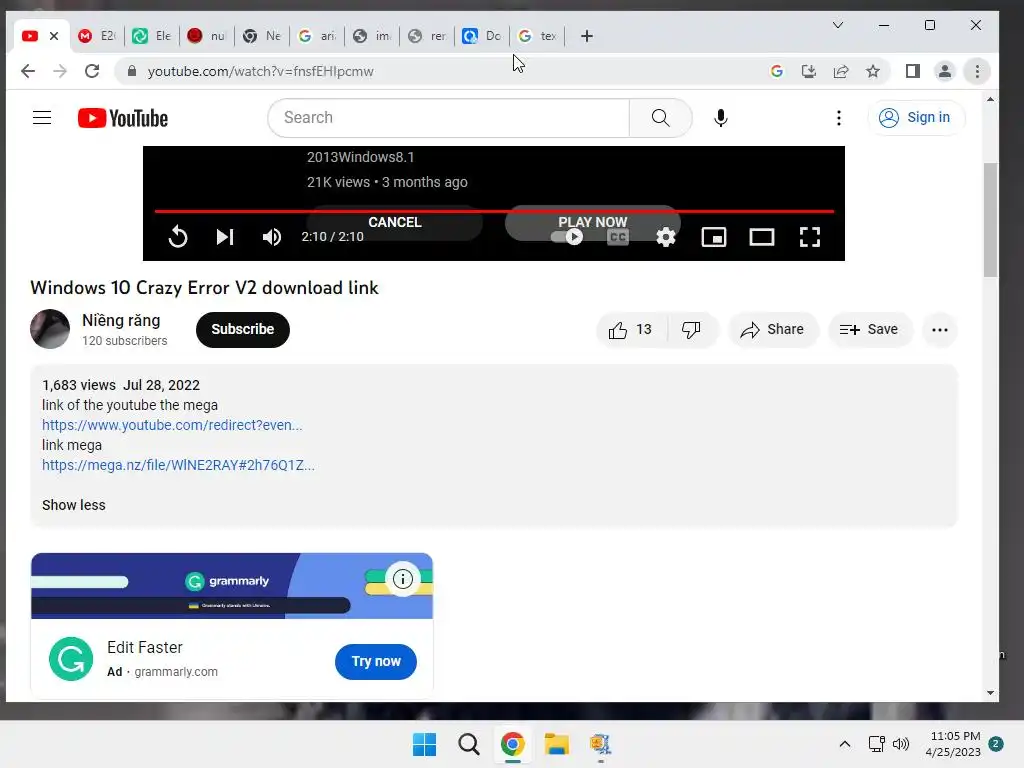Screen dimensions: 1024x768
Task: Skip to next video
Action: pos(225,236)
